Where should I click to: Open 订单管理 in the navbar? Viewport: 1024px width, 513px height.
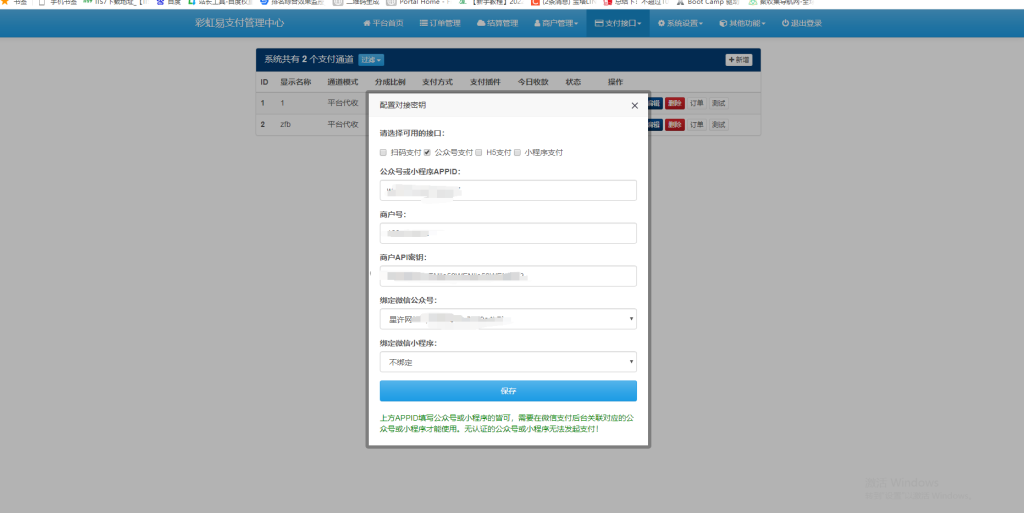[x=440, y=23]
